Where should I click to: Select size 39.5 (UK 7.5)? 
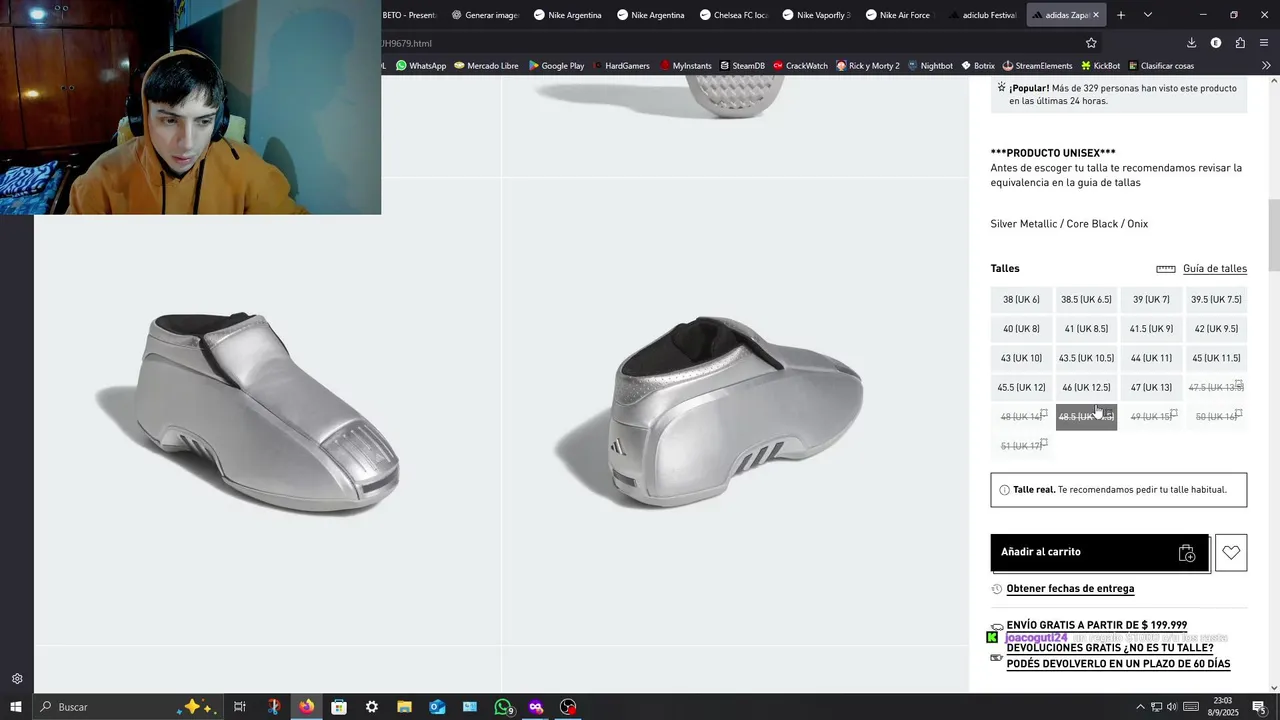pyautogui.click(x=1216, y=300)
